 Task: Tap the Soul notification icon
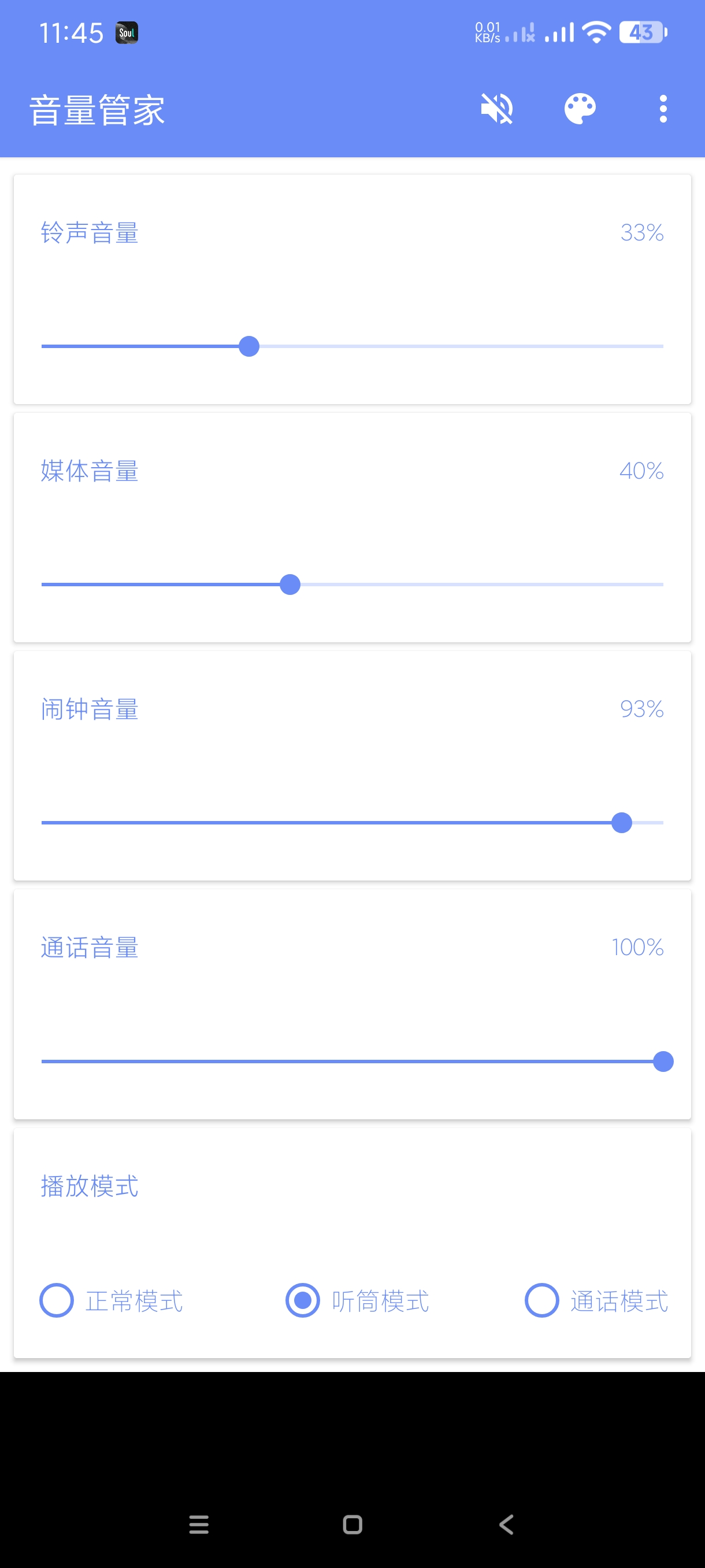click(127, 33)
